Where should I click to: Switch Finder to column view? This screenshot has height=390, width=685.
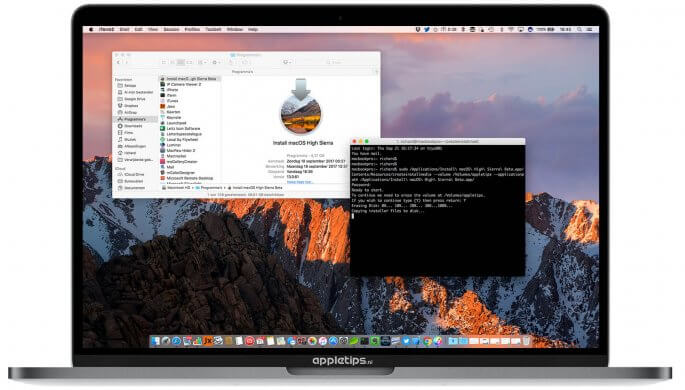pyautogui.click(x=180, y=62)
